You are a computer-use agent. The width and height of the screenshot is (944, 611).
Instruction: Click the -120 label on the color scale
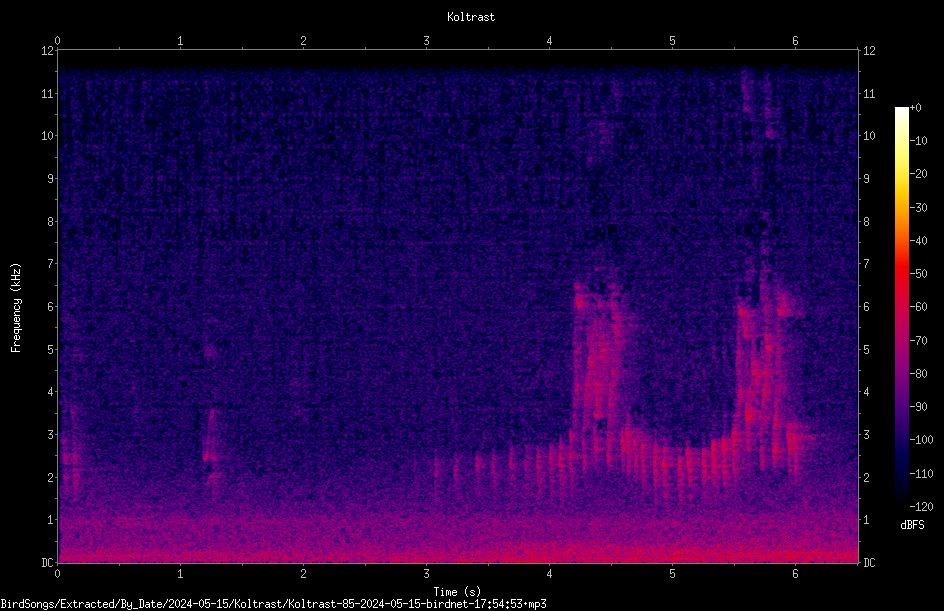921,507
